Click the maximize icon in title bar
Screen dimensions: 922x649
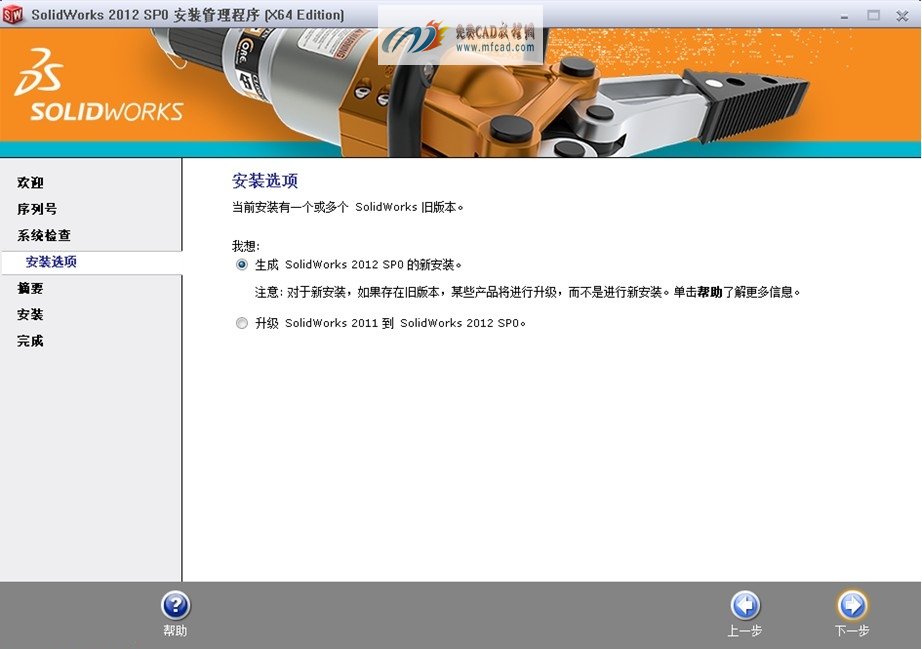(x=872, y=15)
